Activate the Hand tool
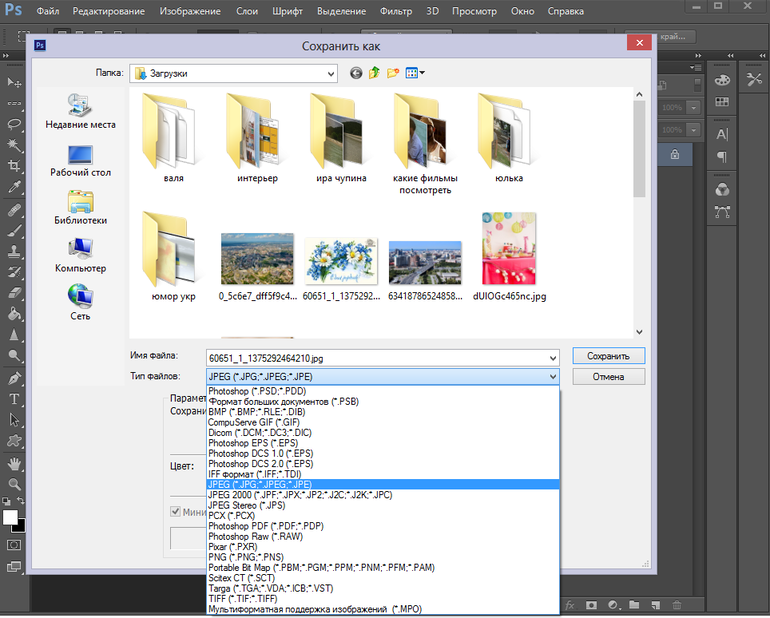The width and height of the screenshot is (770, 618). 14,464
